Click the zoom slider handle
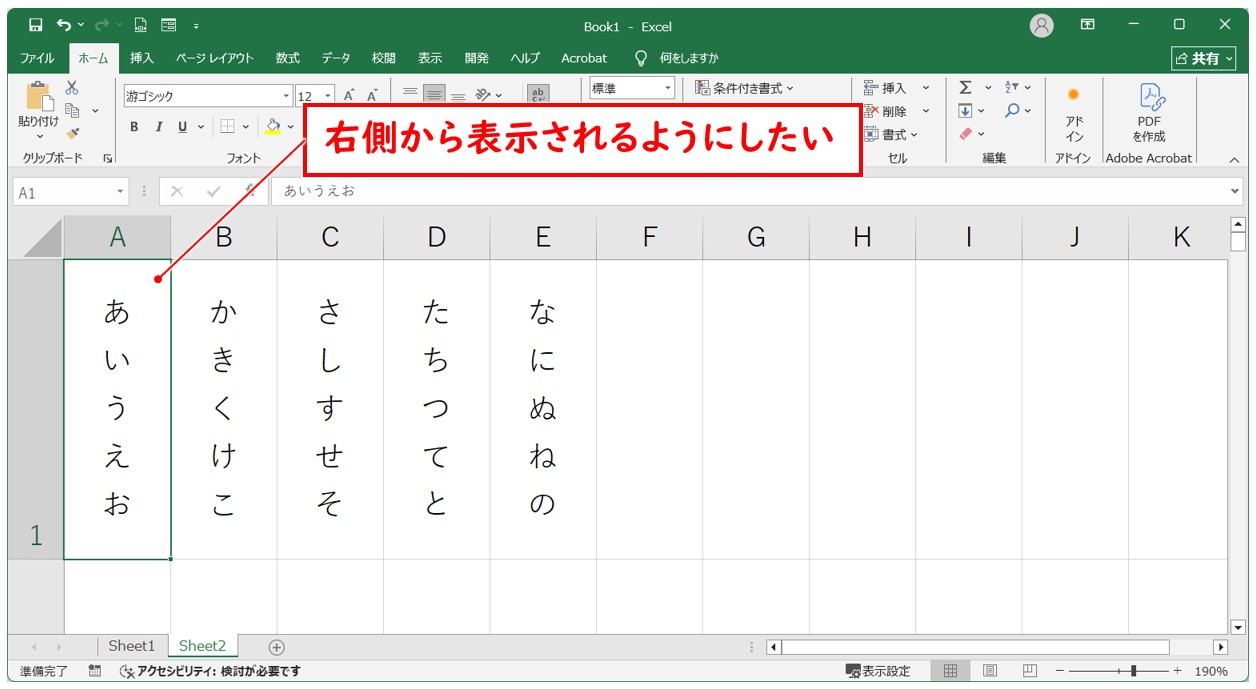Viewport: 1256px width, 689px height. coord(1133,671)
